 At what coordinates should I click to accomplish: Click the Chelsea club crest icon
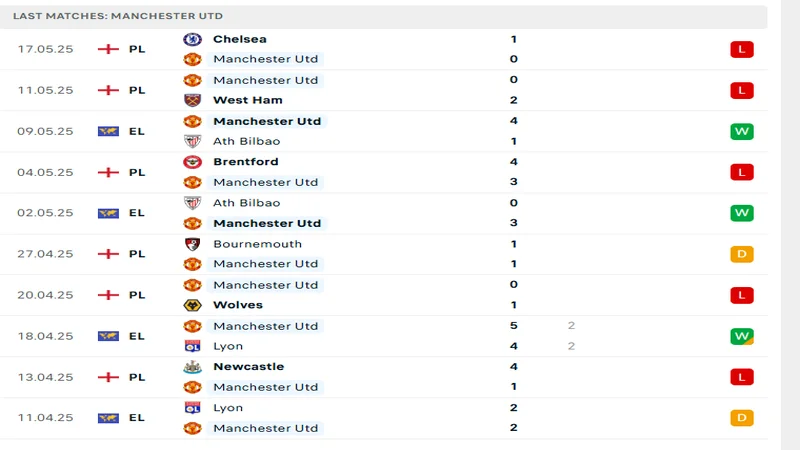point(192,39)
